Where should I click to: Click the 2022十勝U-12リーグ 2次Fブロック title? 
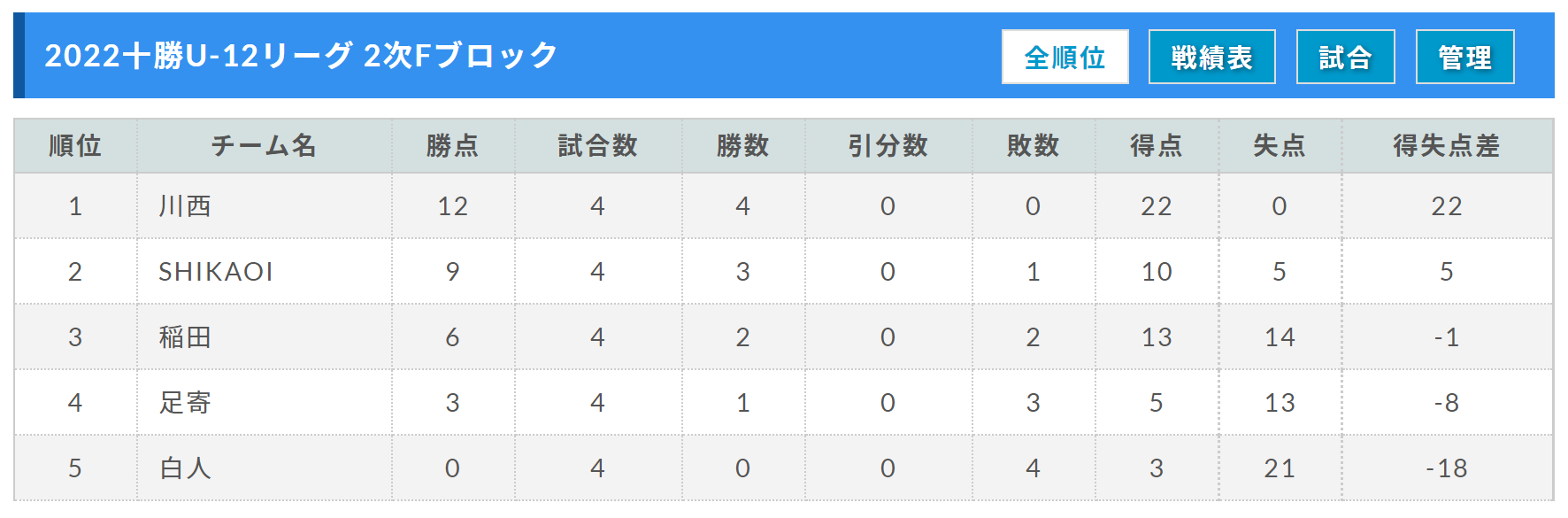click(x=301, y=56)
